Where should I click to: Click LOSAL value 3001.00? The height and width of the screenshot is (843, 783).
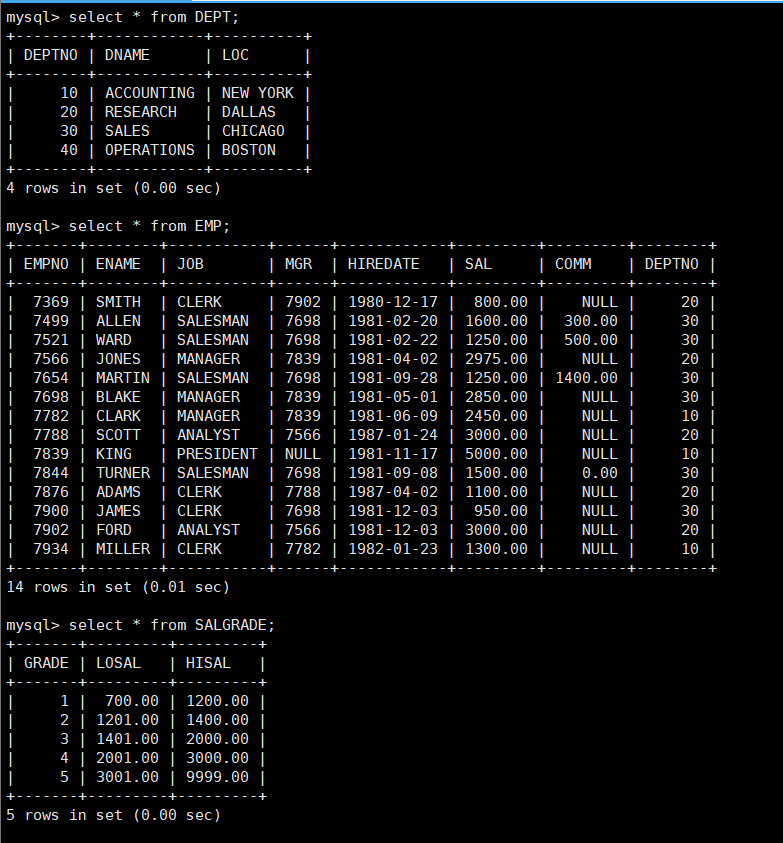pyautogui.click(x=127, y=777)
